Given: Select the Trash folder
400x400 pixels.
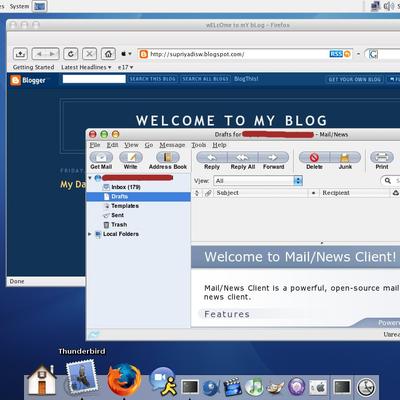Looking at the screenshot, I should (x=138, y=224).
